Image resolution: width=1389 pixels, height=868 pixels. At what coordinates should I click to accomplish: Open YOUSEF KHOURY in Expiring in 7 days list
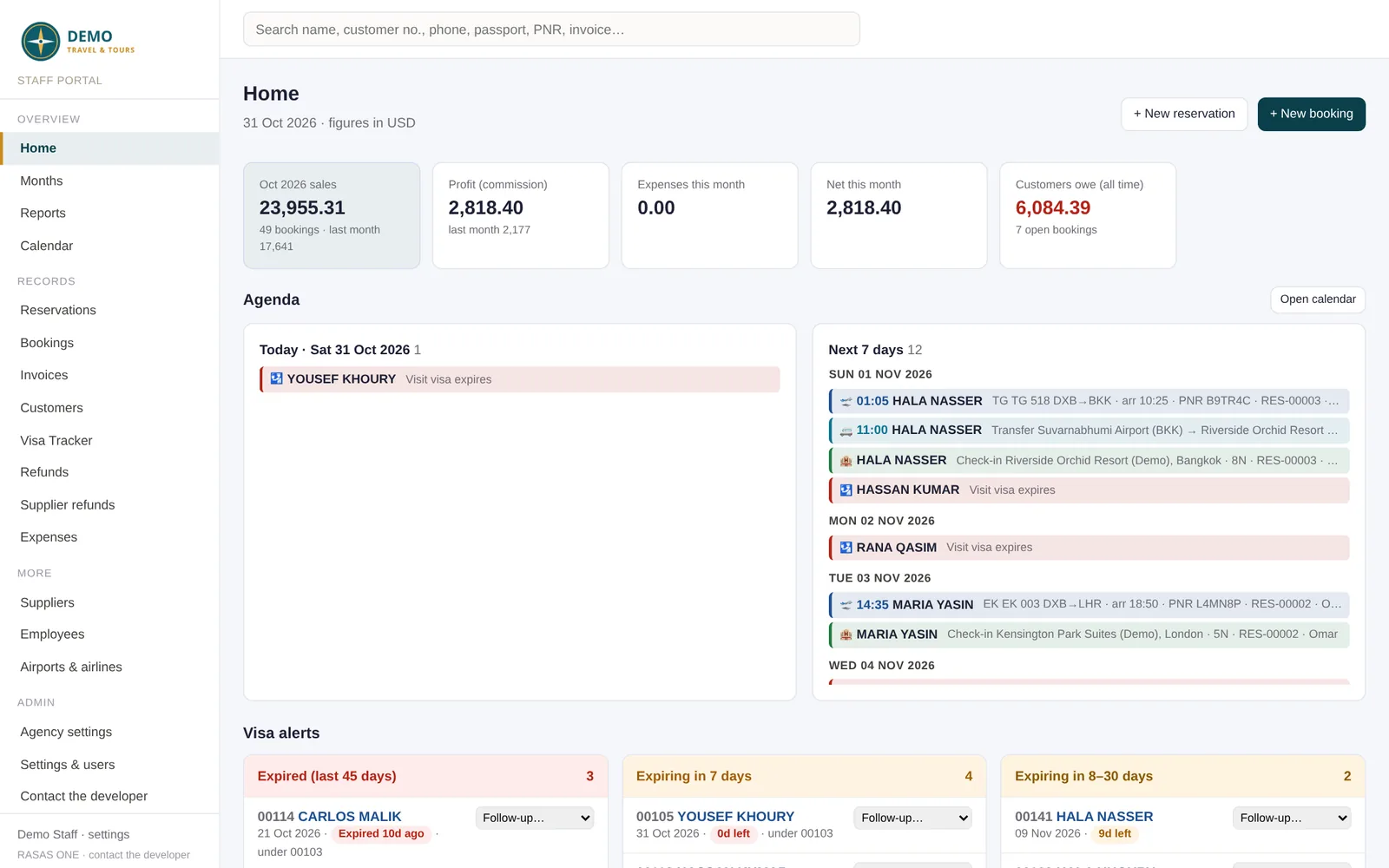pyautogui.click(x=735, y=817)
